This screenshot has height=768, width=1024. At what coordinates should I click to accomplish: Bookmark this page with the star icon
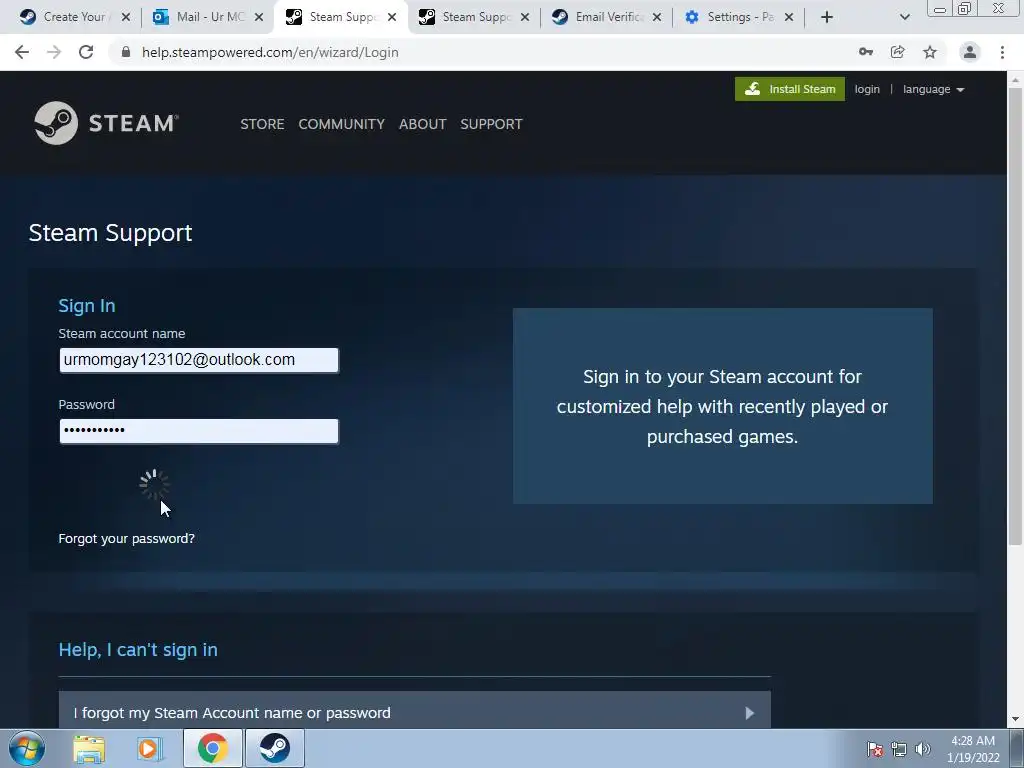tap(930, 52)
